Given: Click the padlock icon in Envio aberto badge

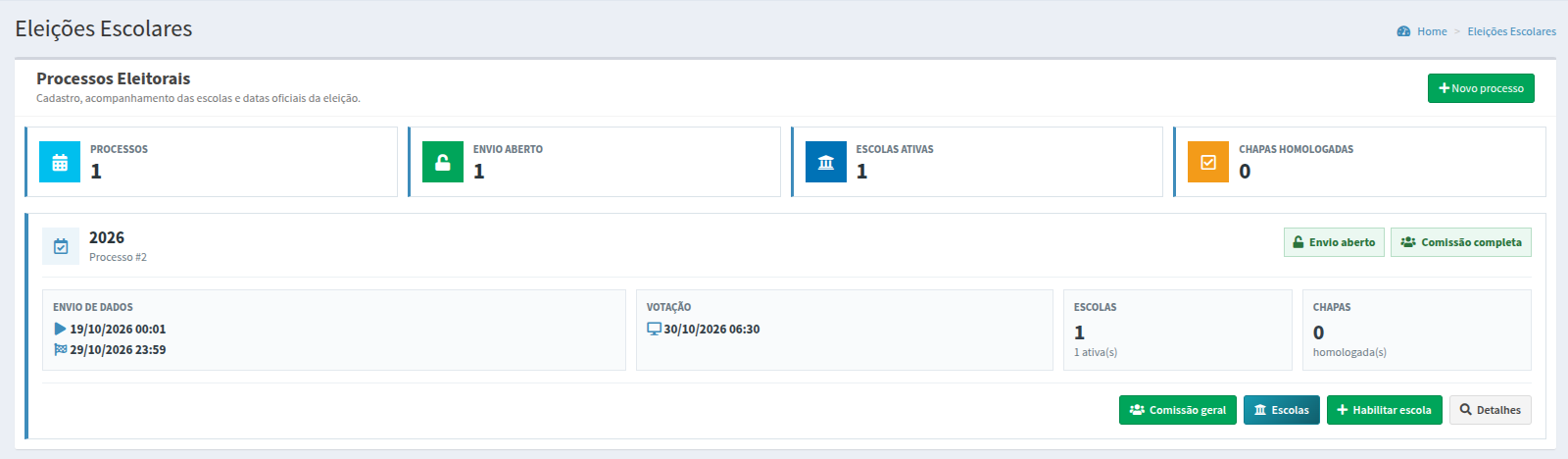Looking at the screenshot, I should click(x=1298, y=242).
